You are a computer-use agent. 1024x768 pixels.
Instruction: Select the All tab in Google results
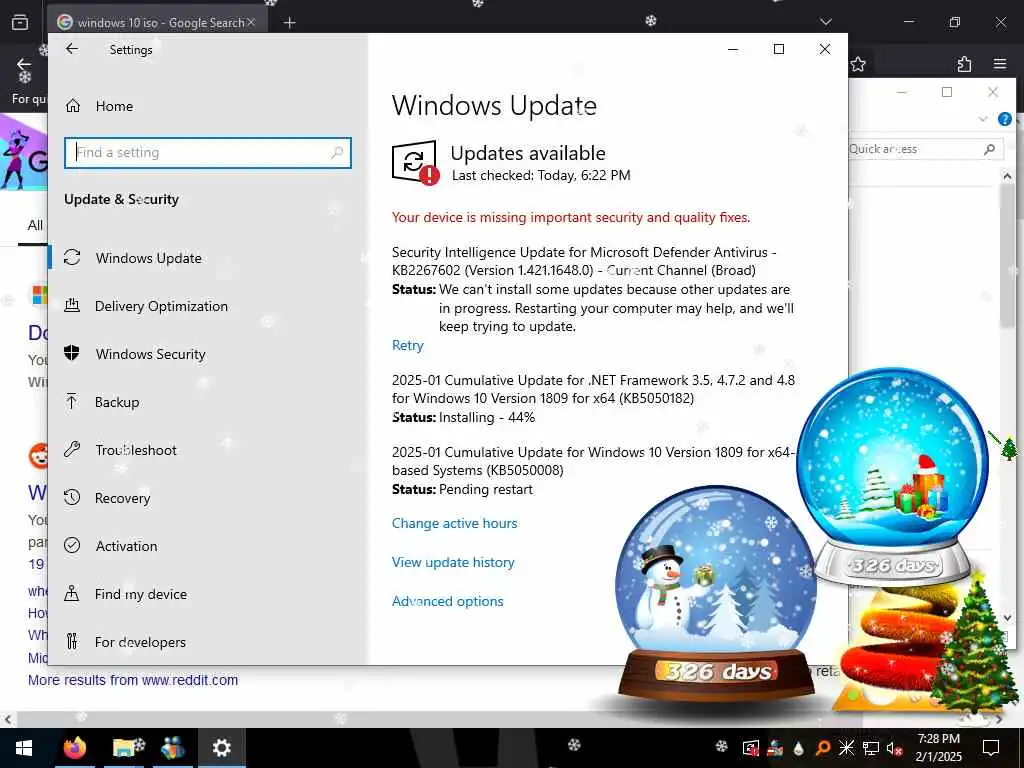(x=35, y=225)
